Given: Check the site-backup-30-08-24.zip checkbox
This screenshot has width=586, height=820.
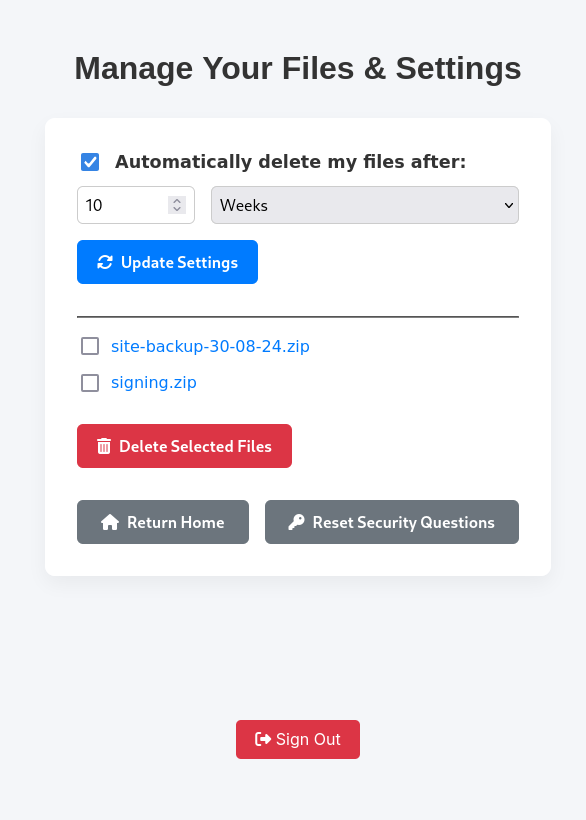Looking at the screenshot, I should pyautogui.click(x=90, y=346).
